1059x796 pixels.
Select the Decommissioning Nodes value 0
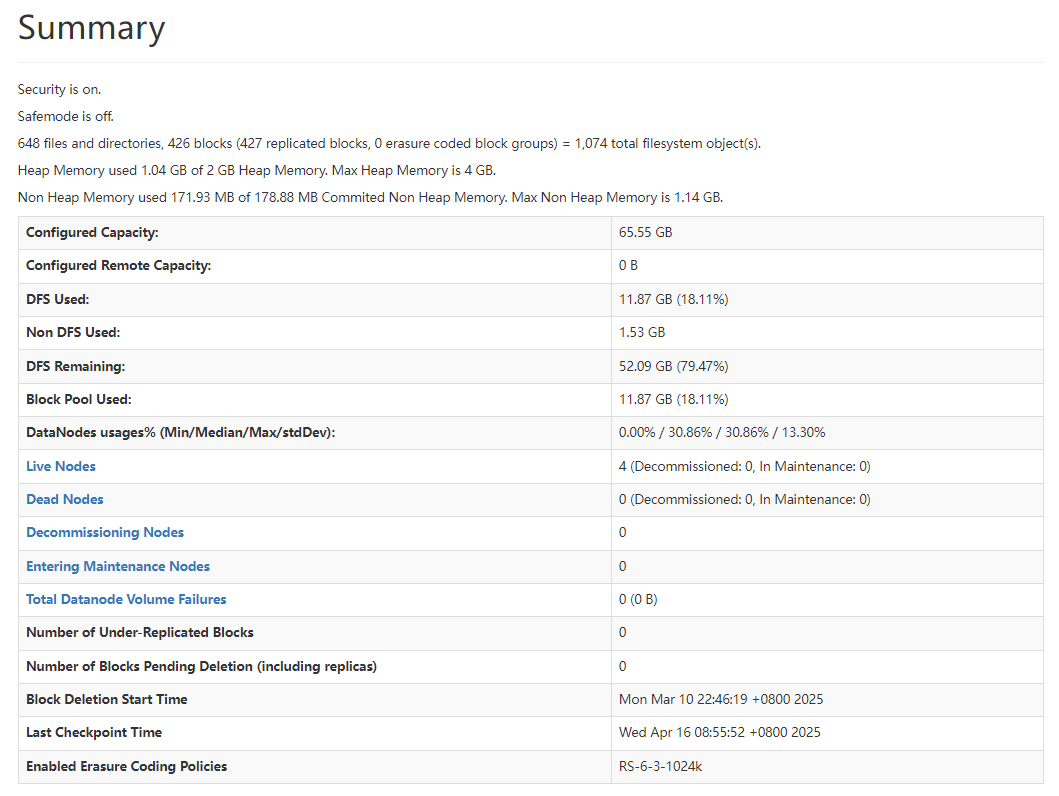tap(623, 533)
